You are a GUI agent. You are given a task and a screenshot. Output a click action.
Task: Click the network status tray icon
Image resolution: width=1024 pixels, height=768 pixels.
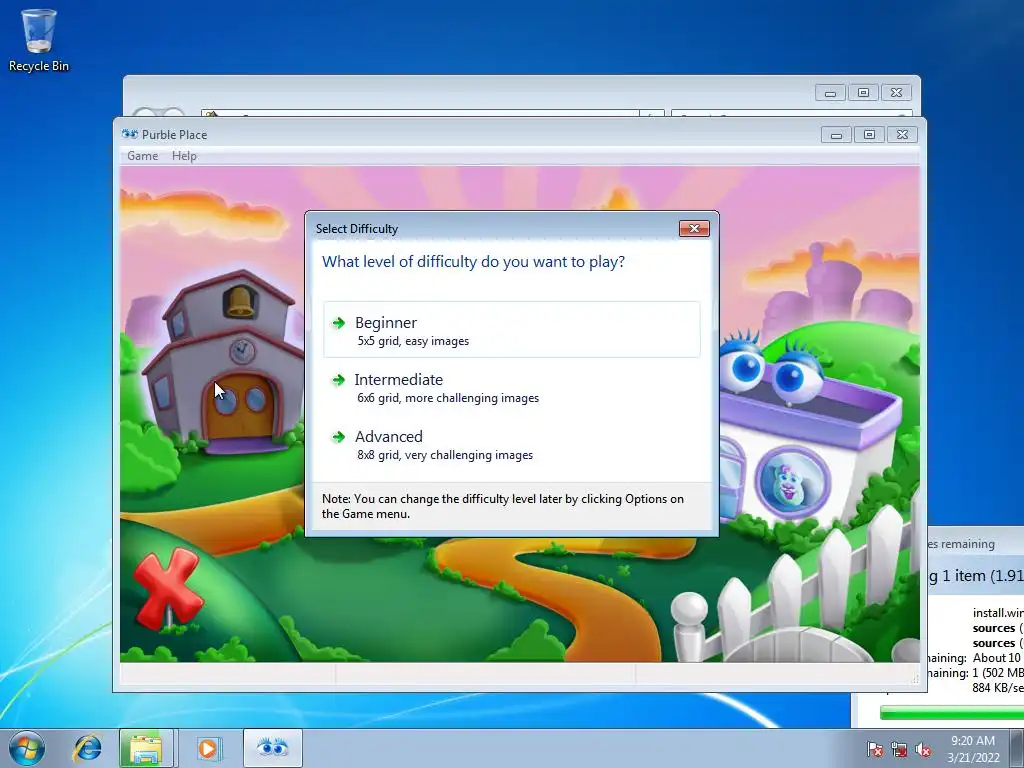coord(899,749)
